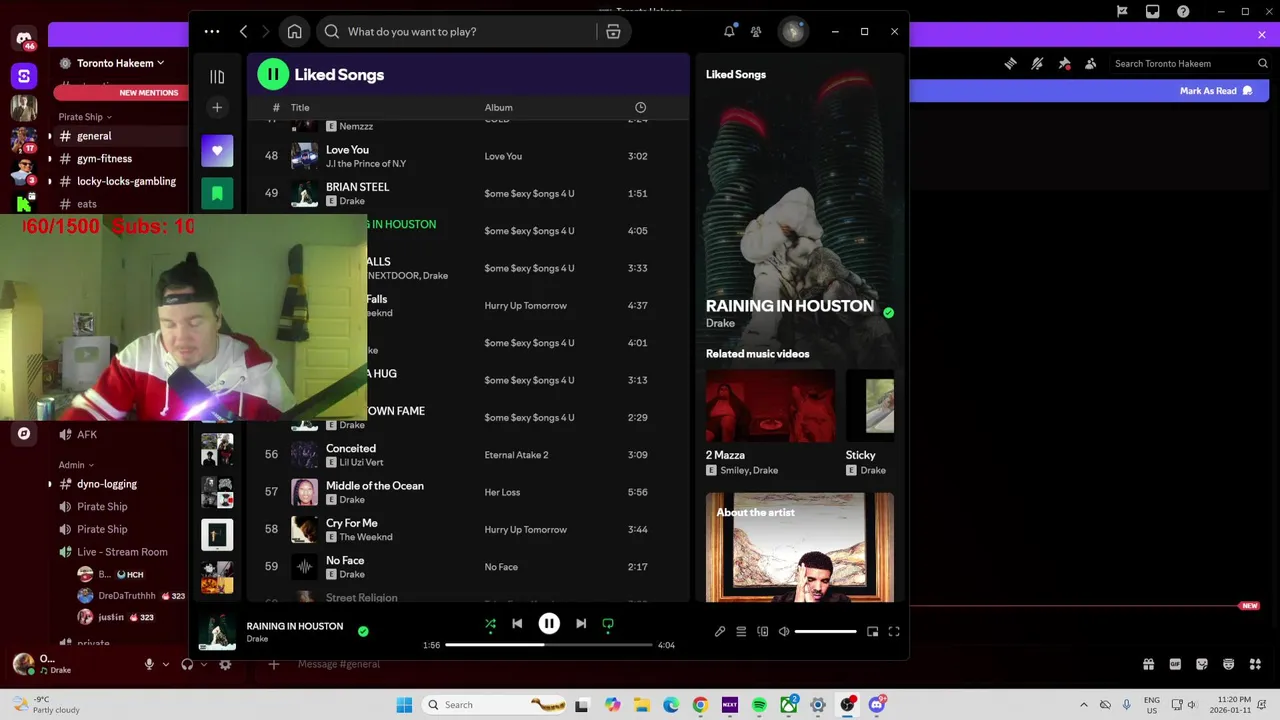Enter Spotify full screen mode
Image resolution: width=1280 pixels, height=720 pixels.
pyautogui.click(x=894, y=632)
